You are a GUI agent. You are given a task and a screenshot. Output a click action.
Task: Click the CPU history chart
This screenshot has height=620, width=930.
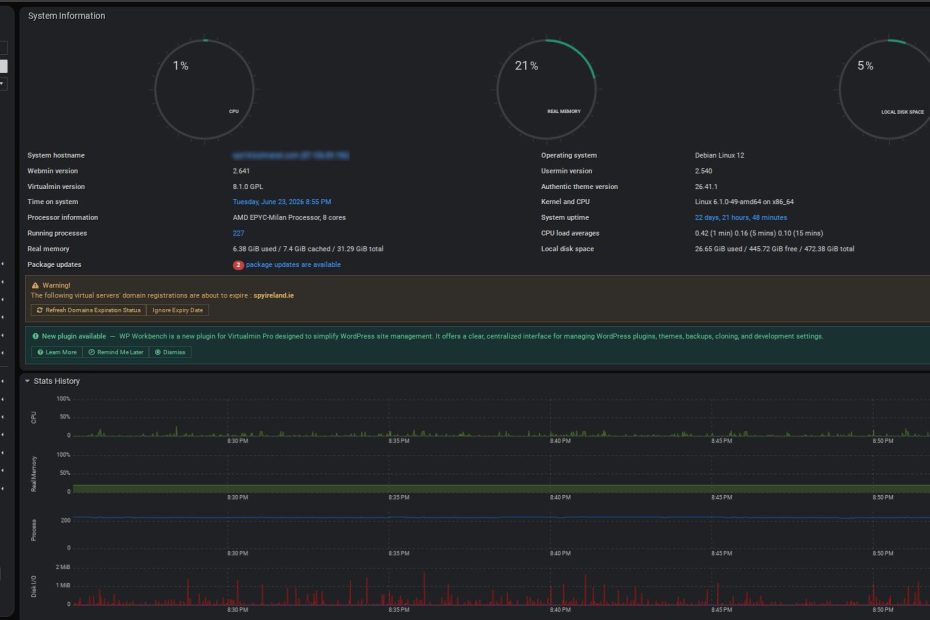click(500, 418)
